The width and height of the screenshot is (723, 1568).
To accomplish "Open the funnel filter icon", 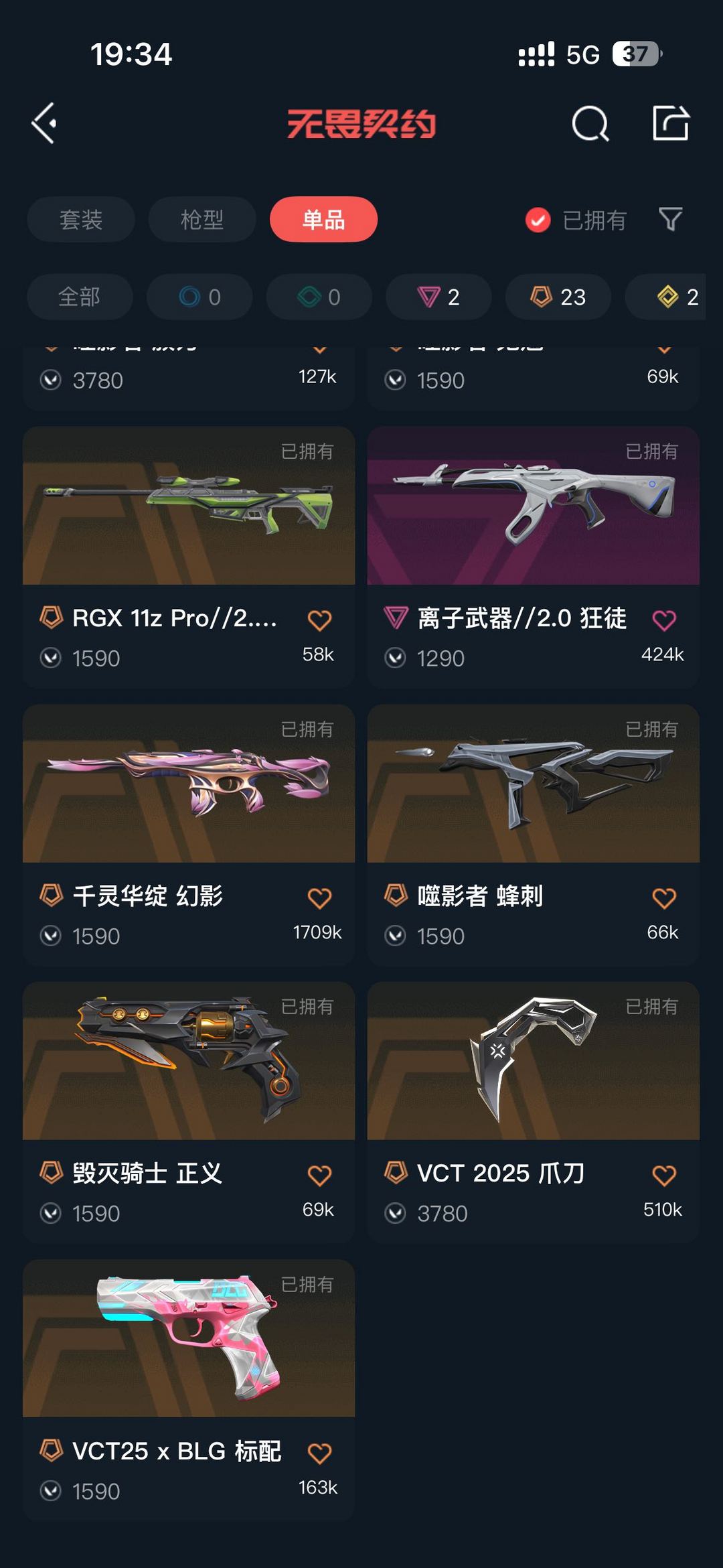I will tap(670, 219).
